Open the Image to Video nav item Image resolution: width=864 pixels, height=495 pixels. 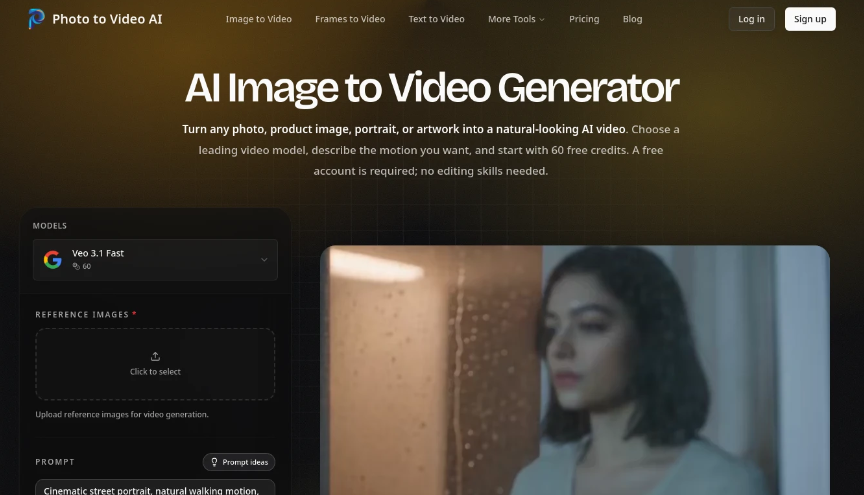[x=258, y=19]
